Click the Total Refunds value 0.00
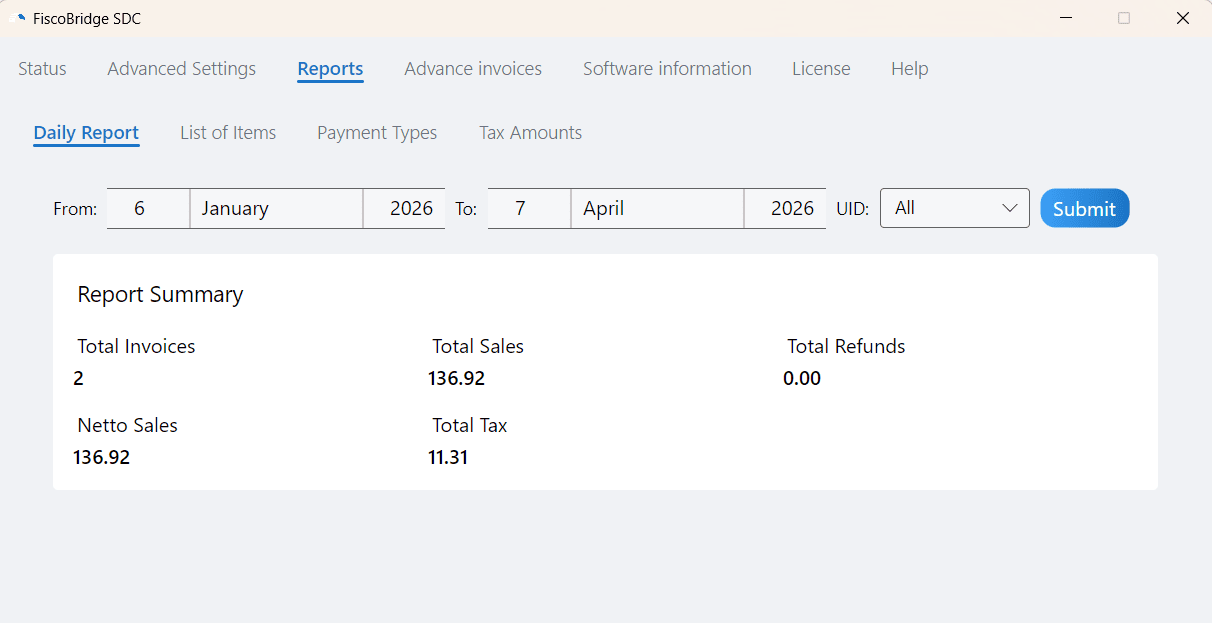This screenshot has width=1212, height=623. 802,378
